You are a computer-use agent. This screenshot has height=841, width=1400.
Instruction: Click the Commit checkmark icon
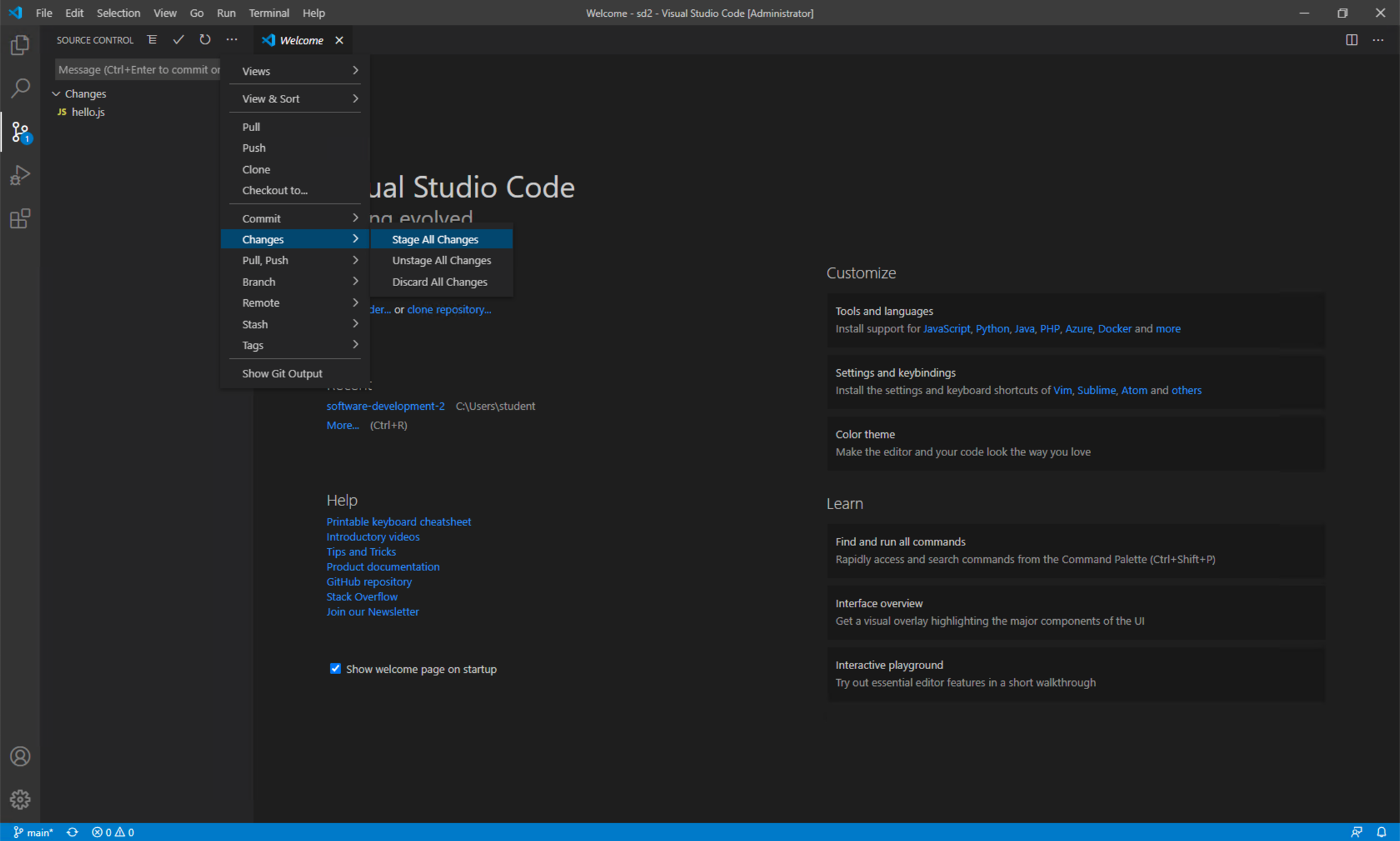click(x=178, y=40)
